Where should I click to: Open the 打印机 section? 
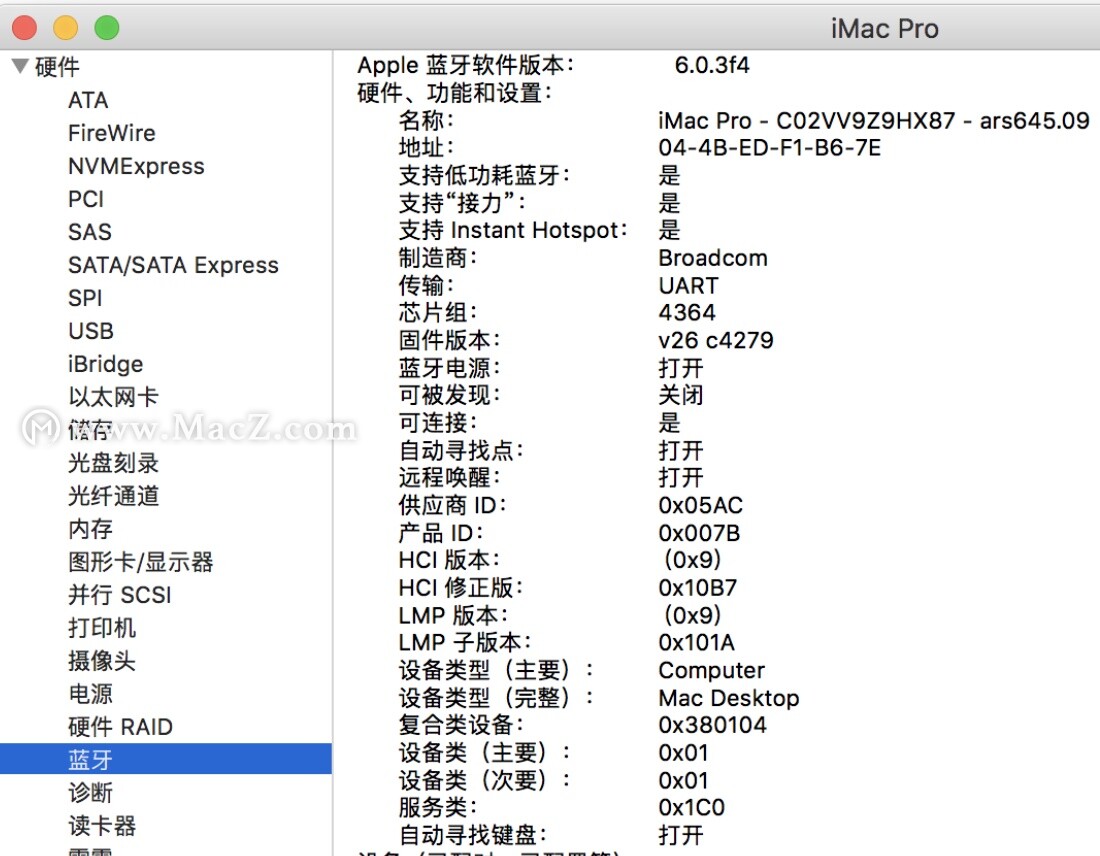pos(102,628)
